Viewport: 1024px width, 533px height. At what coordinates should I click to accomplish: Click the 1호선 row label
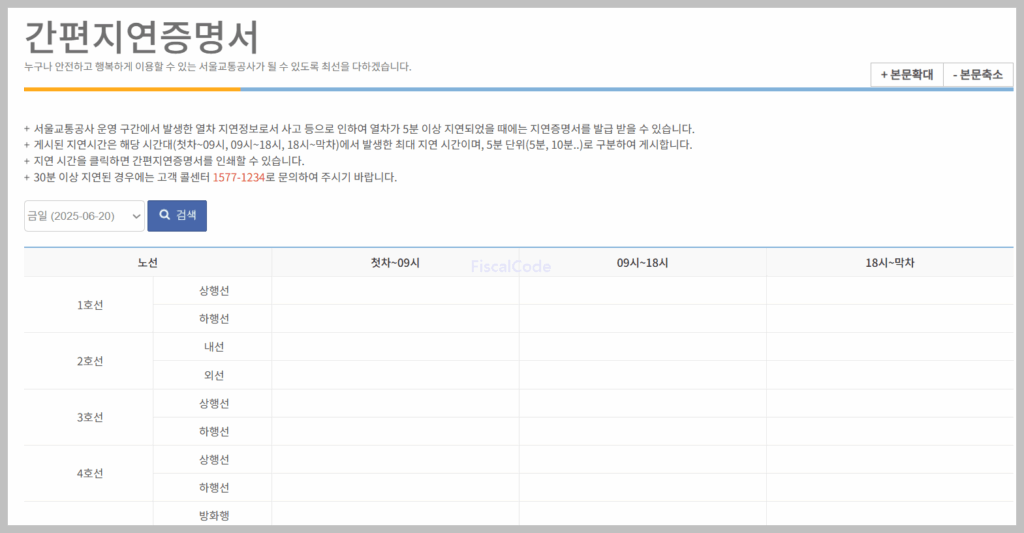point(89,305)
